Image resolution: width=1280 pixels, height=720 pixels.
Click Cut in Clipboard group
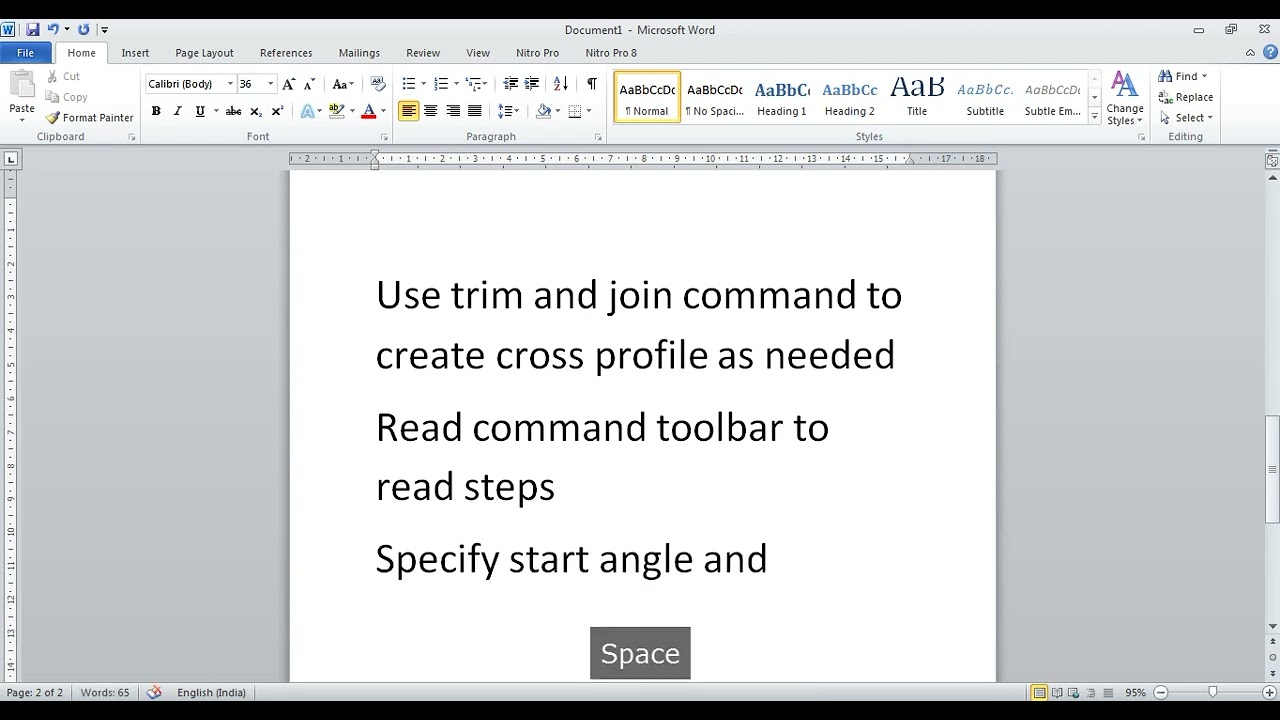(x=63, y=76)
